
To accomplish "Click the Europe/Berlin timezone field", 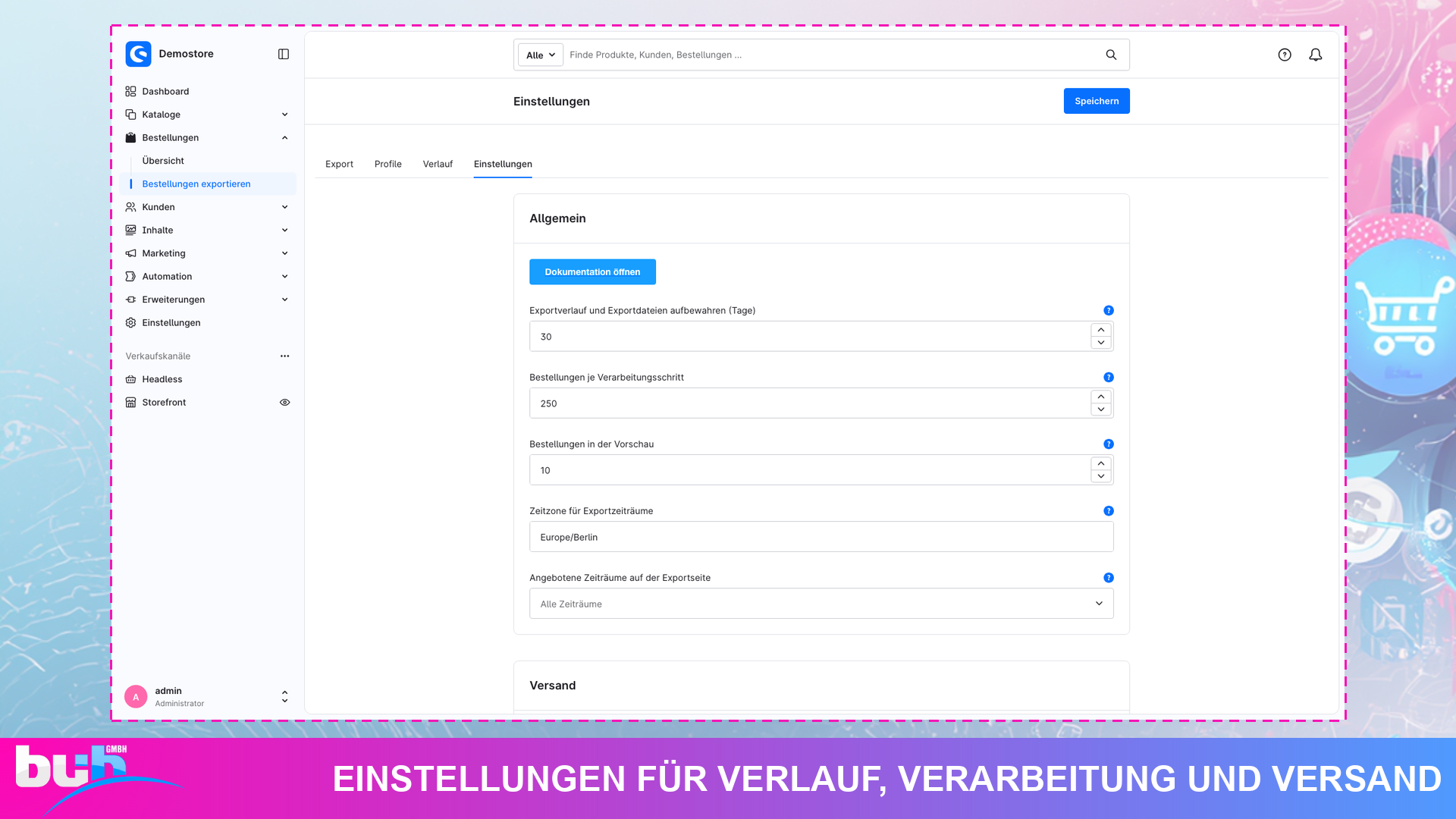I will [821, 537].
